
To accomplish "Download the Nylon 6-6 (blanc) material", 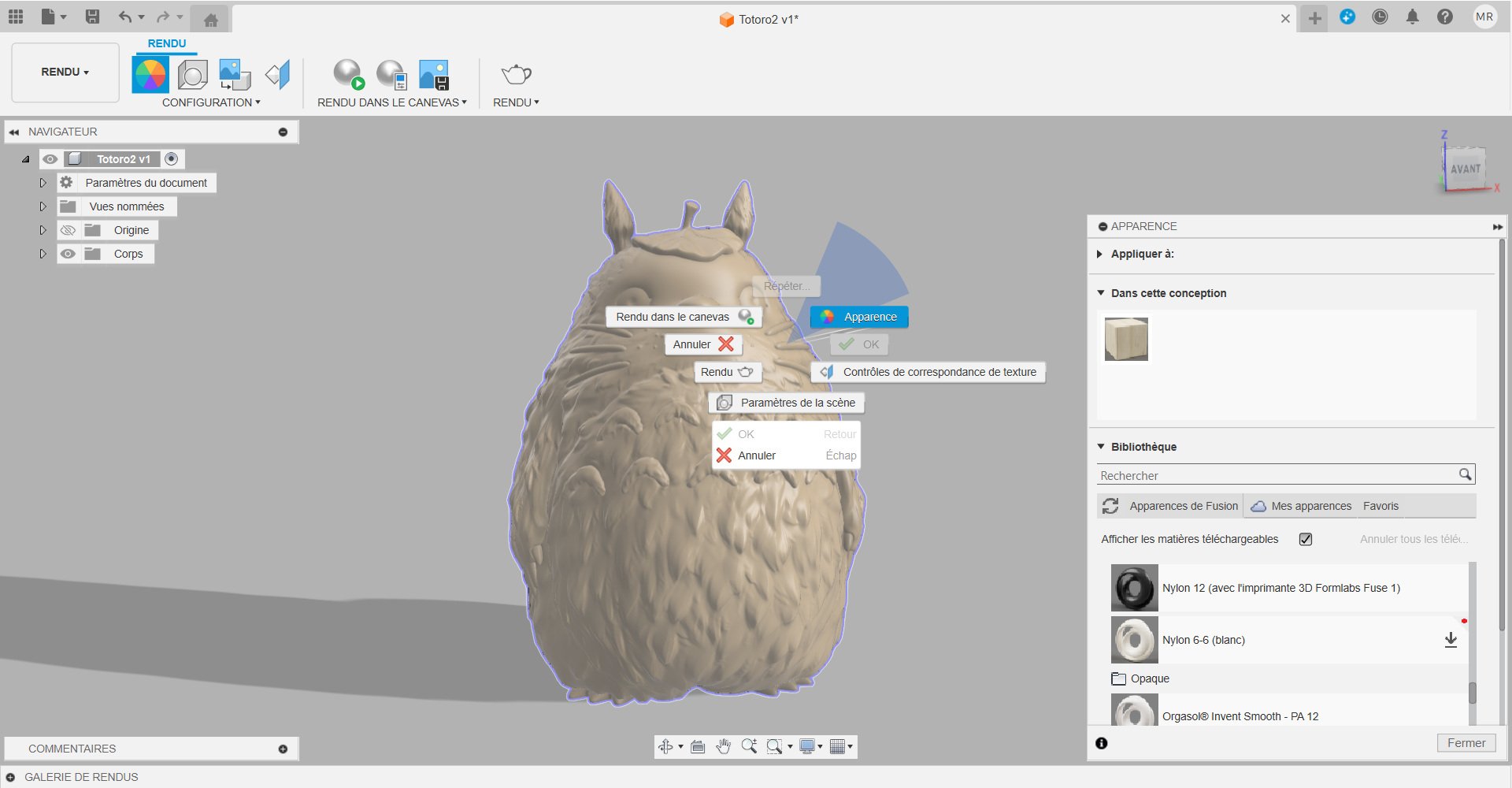I will (x=1451, y=640).
